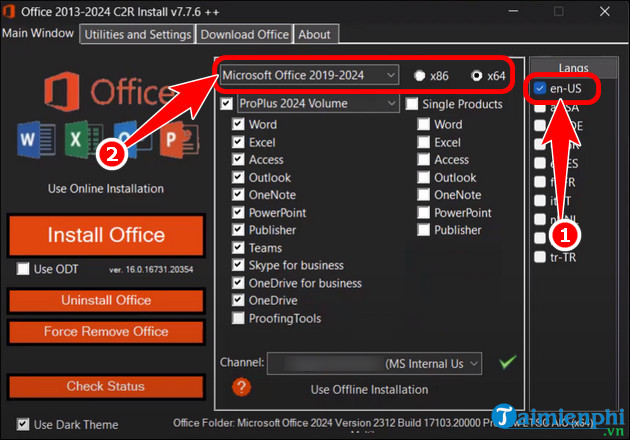
Task: Uncheck Publisher in the ProPlus list
Action: point(238,230)
